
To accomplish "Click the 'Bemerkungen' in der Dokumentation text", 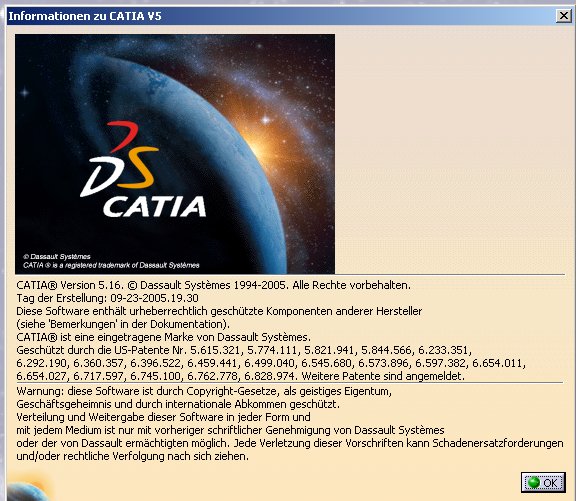I will (123, 324).
